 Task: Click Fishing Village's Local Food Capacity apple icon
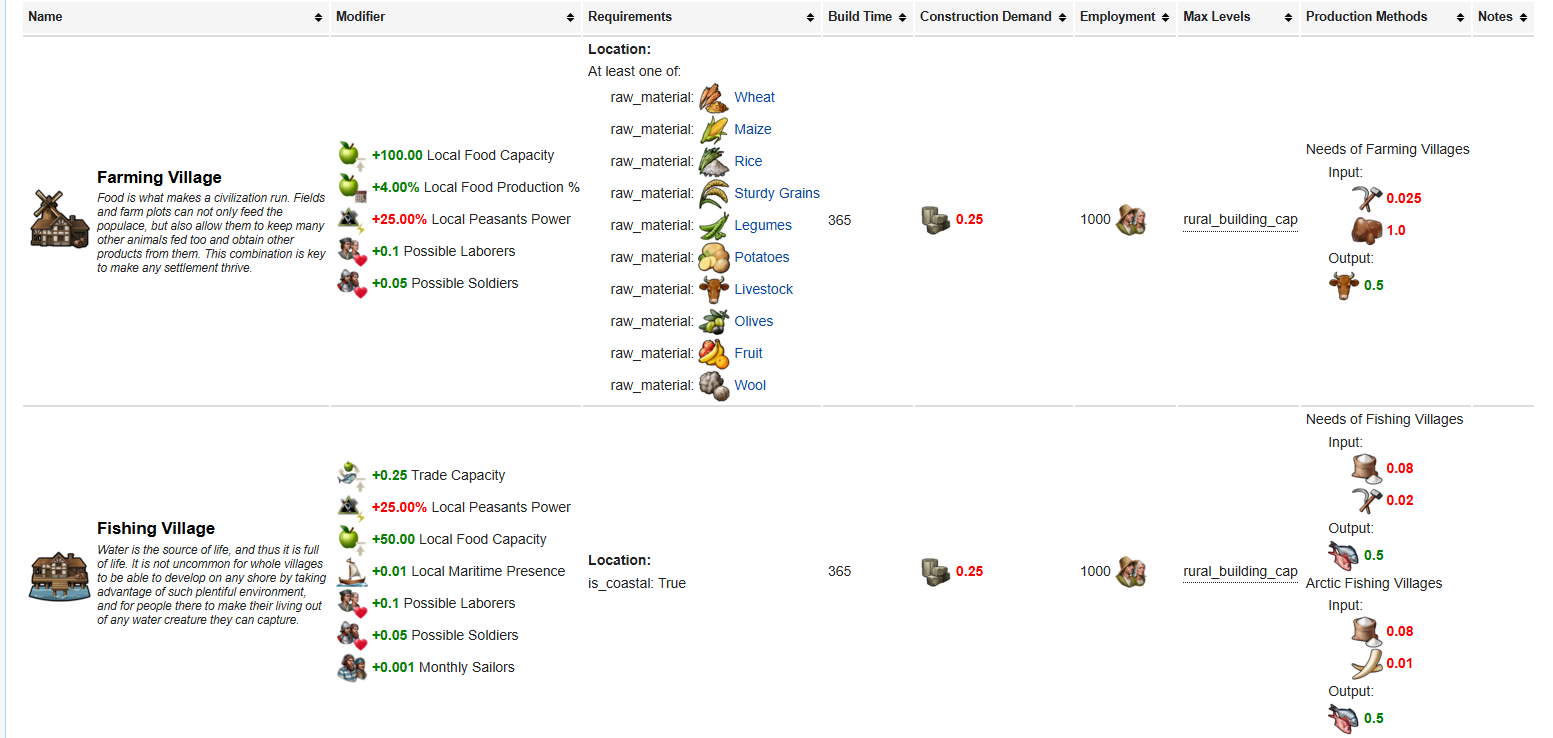(x=352, y=539)
